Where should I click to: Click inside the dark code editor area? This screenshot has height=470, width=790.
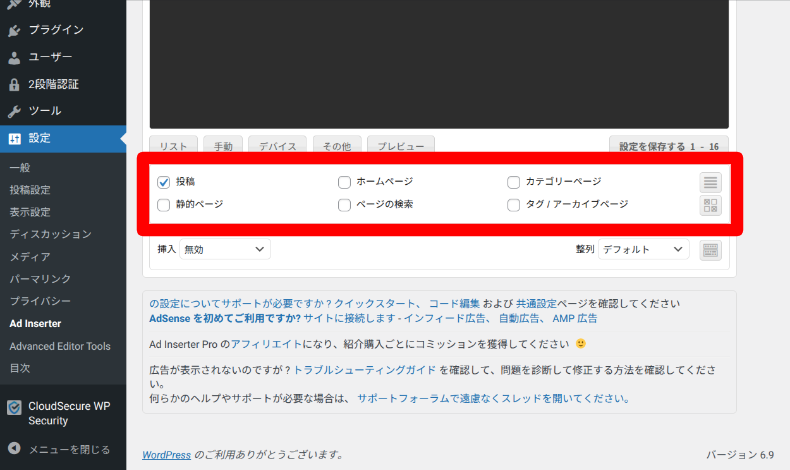[x=439, y=63]
